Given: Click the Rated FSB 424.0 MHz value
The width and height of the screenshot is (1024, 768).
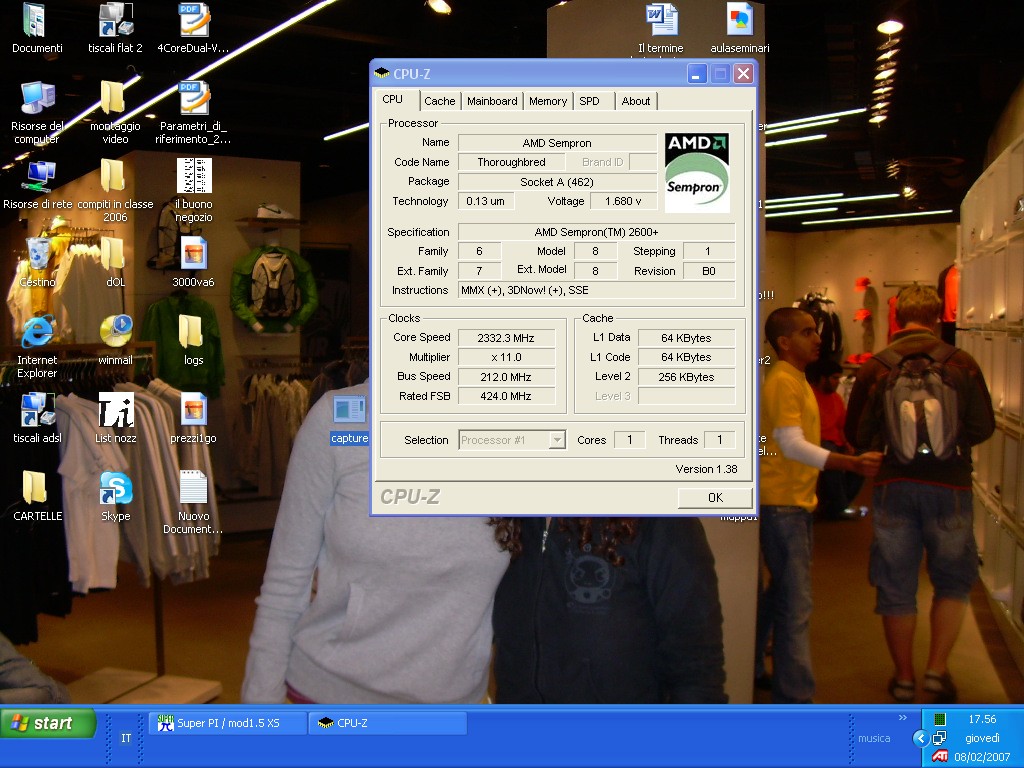Looking at the screenshot, I should (506, 396).
